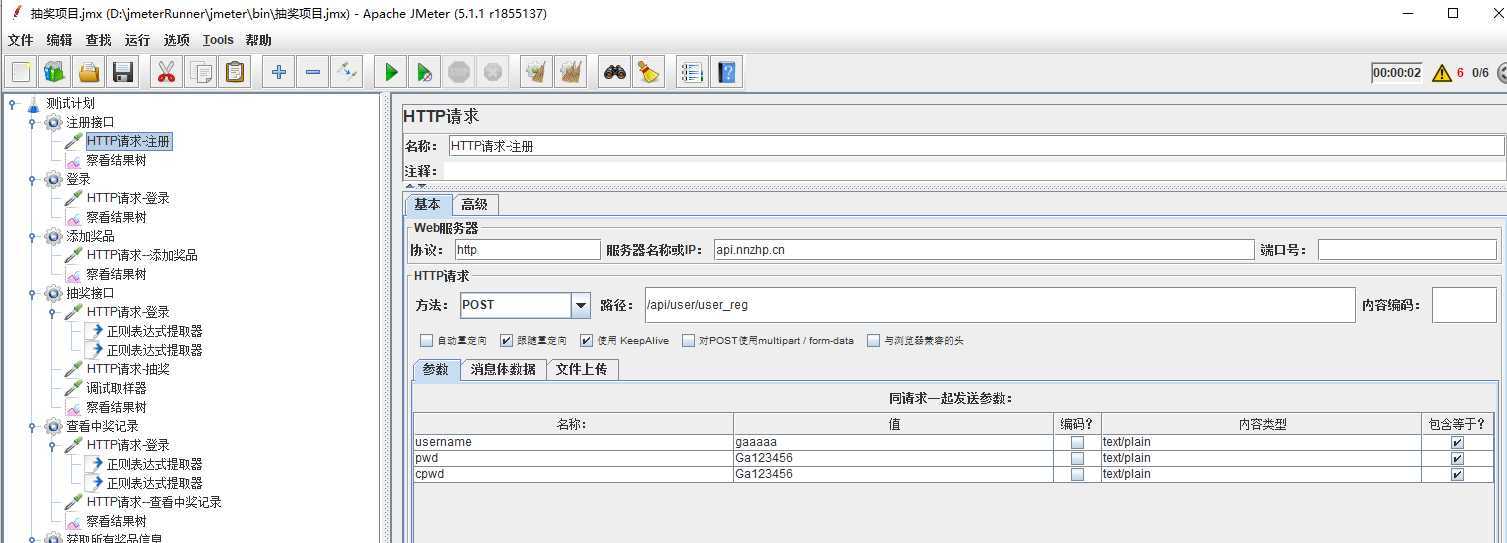Enable 对POST使用multipart / form-data checkbox

pos(688,340)
